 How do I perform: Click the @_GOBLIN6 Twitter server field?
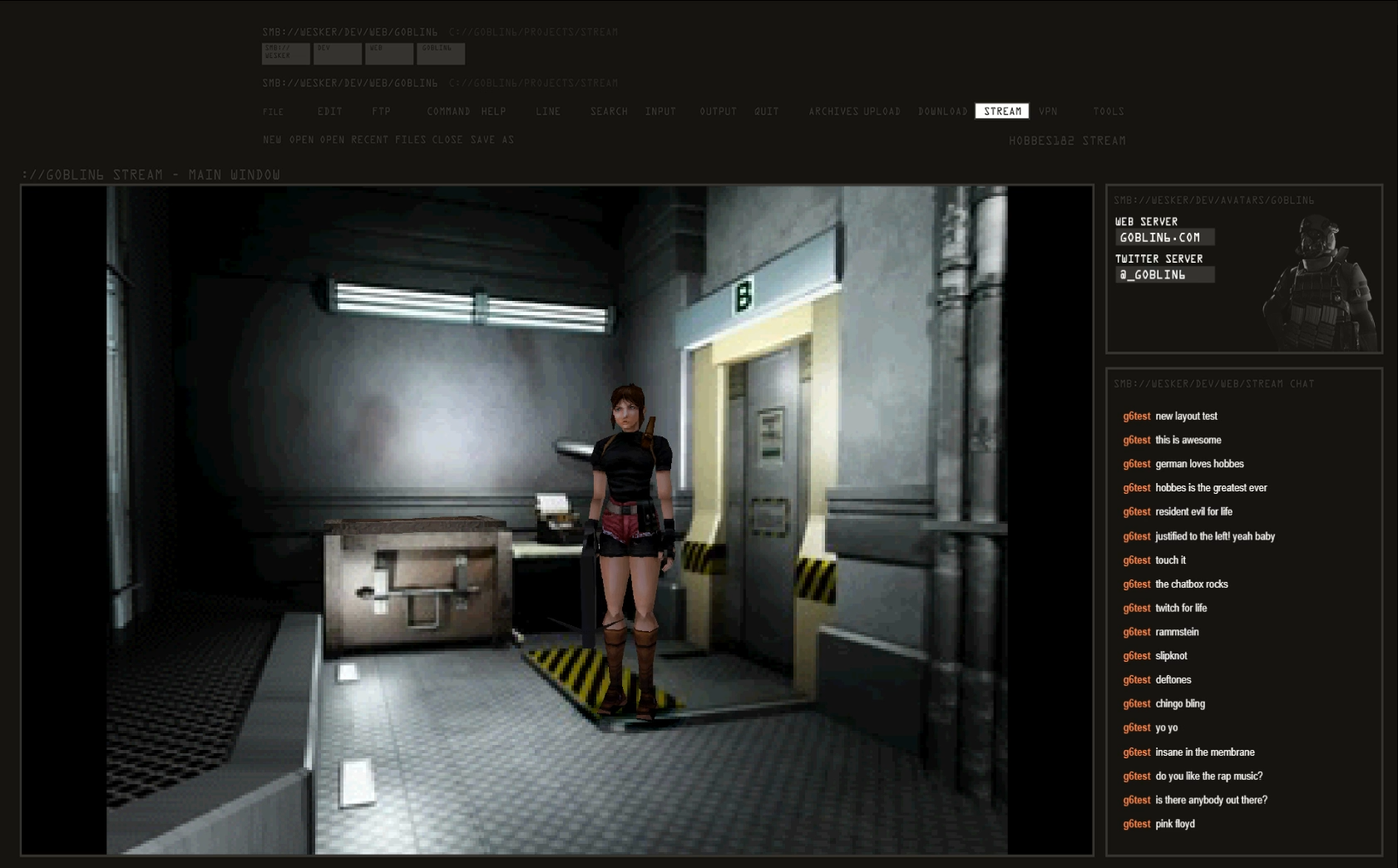(1164, 274)
